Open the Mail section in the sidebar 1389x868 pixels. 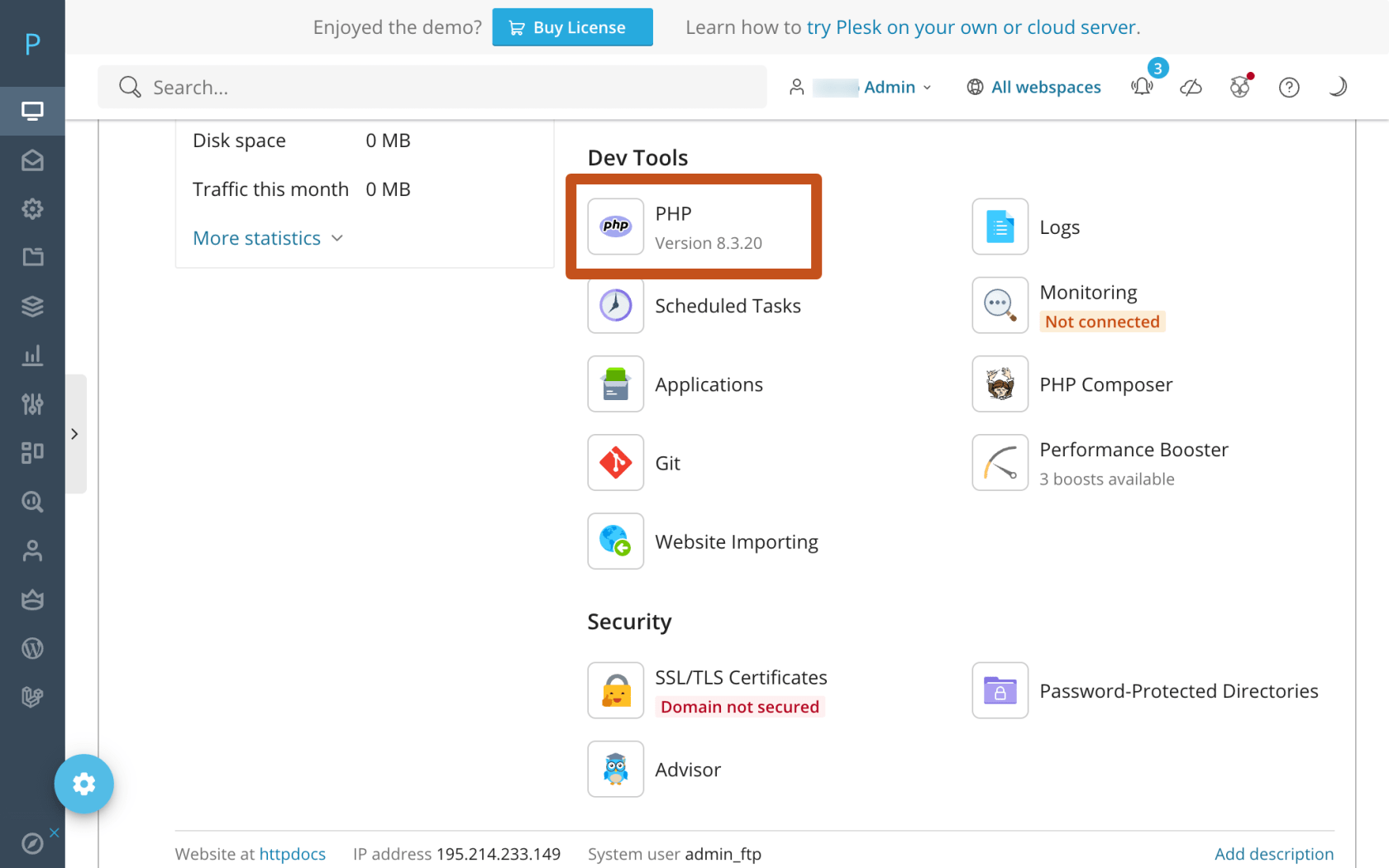click(33, 160)
